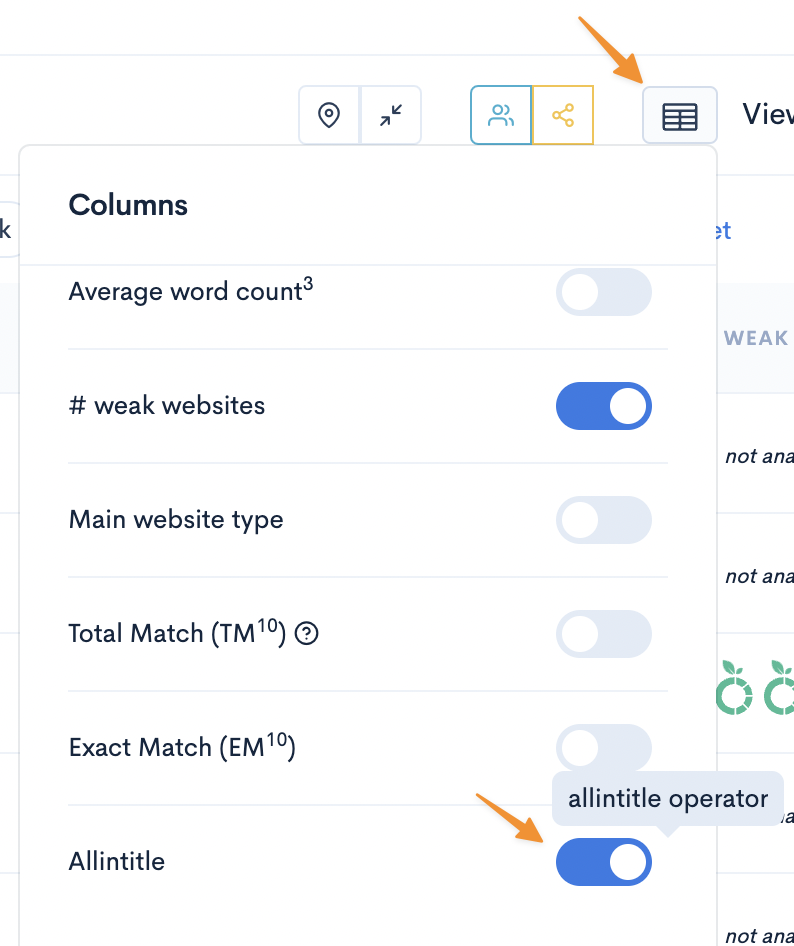Click the Main website type label
794x946 pixels.
coord(176,520)
